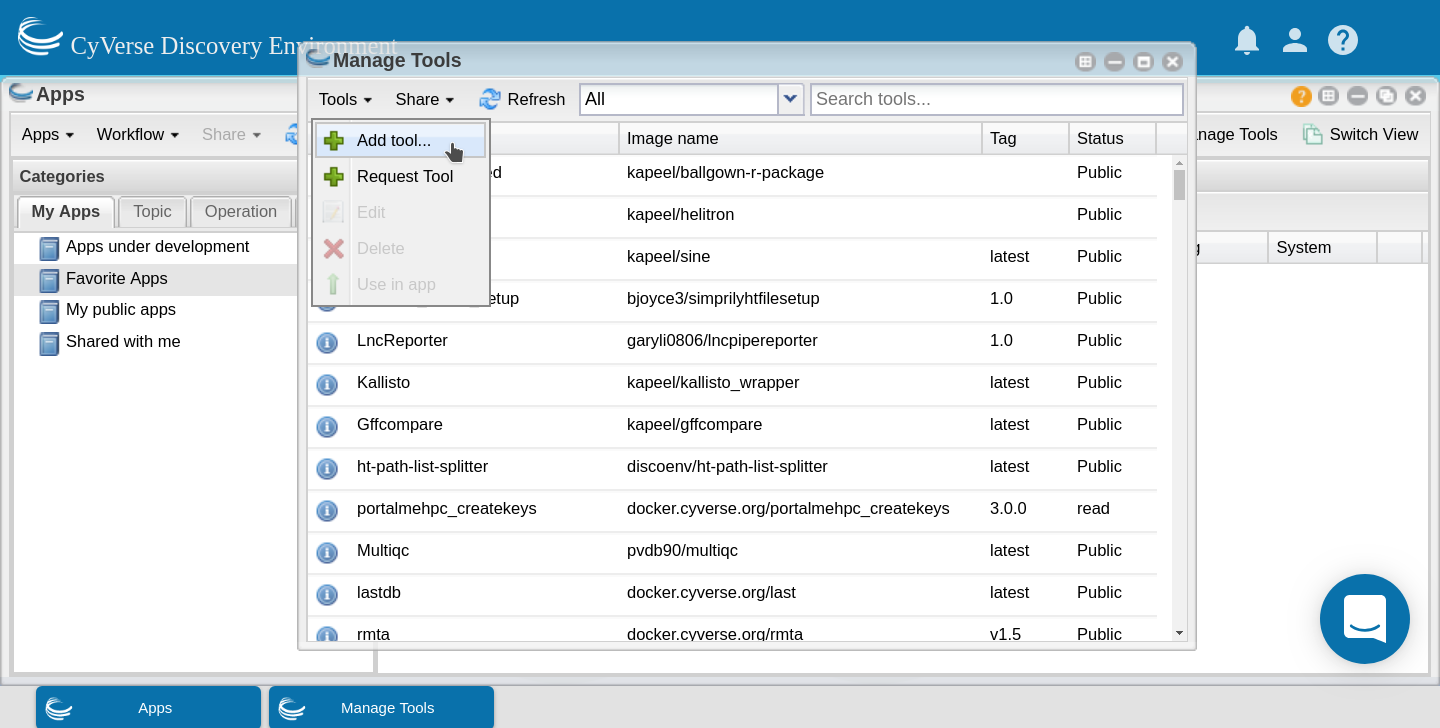Click the Switch View button in Apps window
Viewport: 1440px width, 728px height.
pyautogui.click(x=1360, y=134)
